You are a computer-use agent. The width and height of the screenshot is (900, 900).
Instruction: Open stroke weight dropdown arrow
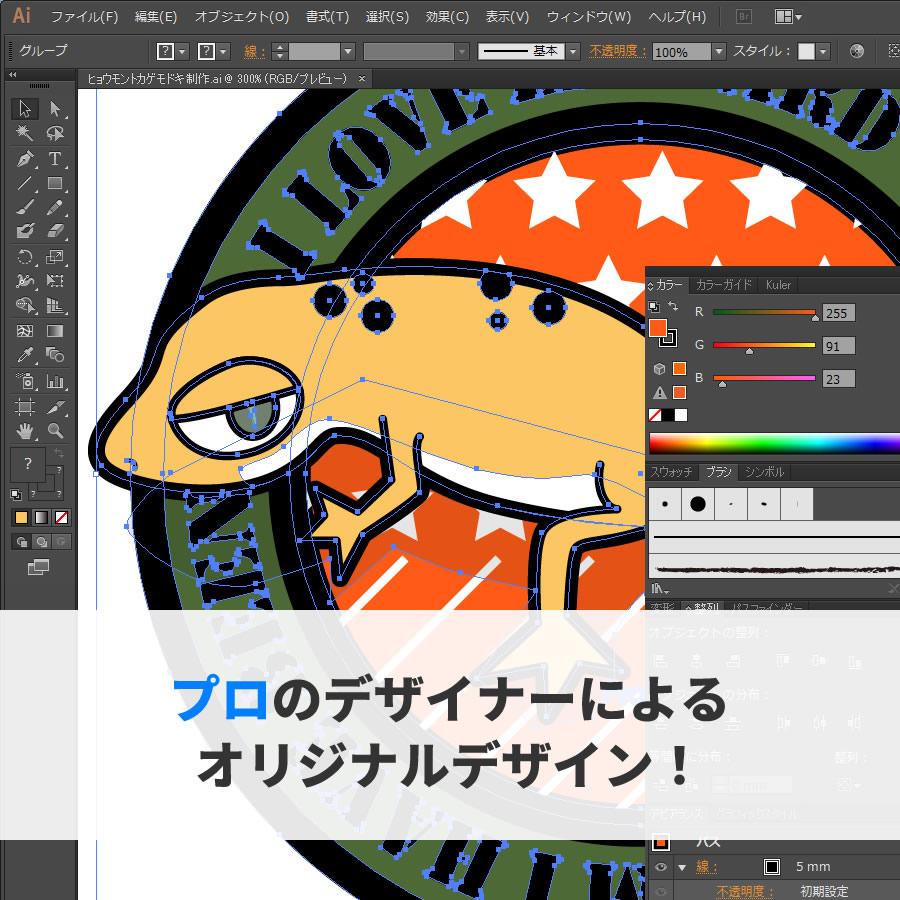[x=348, y=52]
